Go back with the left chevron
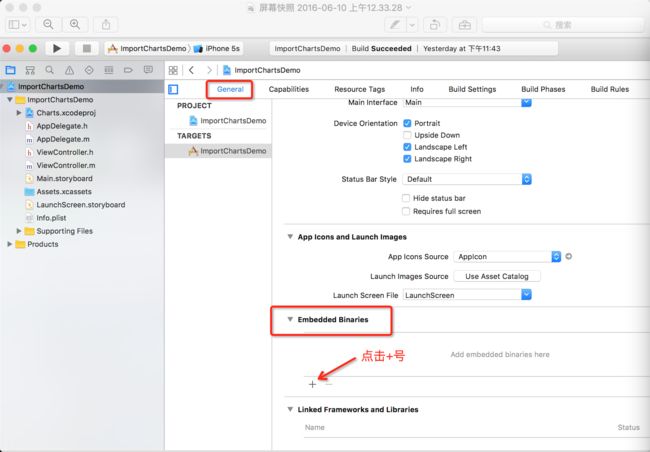The width and height of the screenshot is (650, 452). pos(192,70)
